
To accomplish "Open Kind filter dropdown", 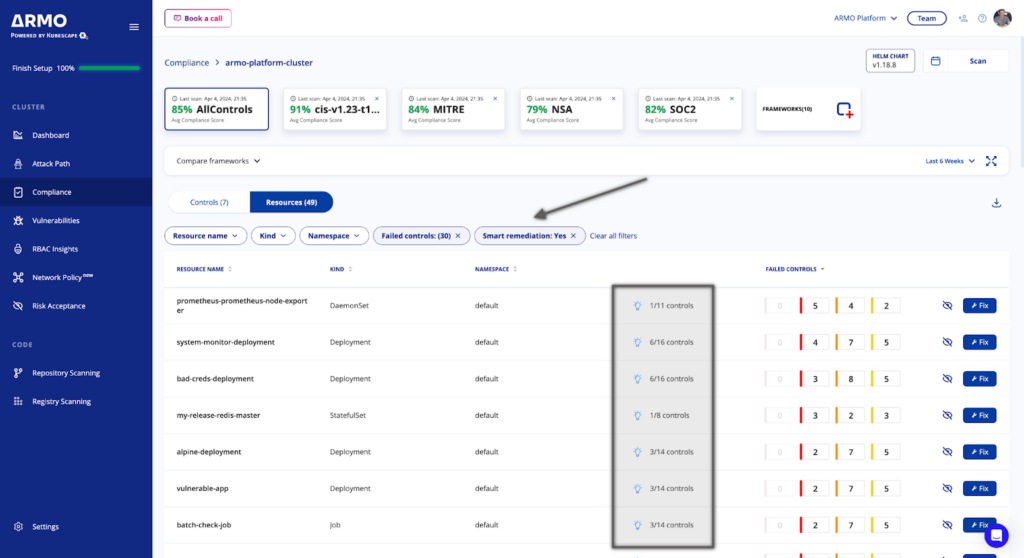I will [x=273, y=236].
